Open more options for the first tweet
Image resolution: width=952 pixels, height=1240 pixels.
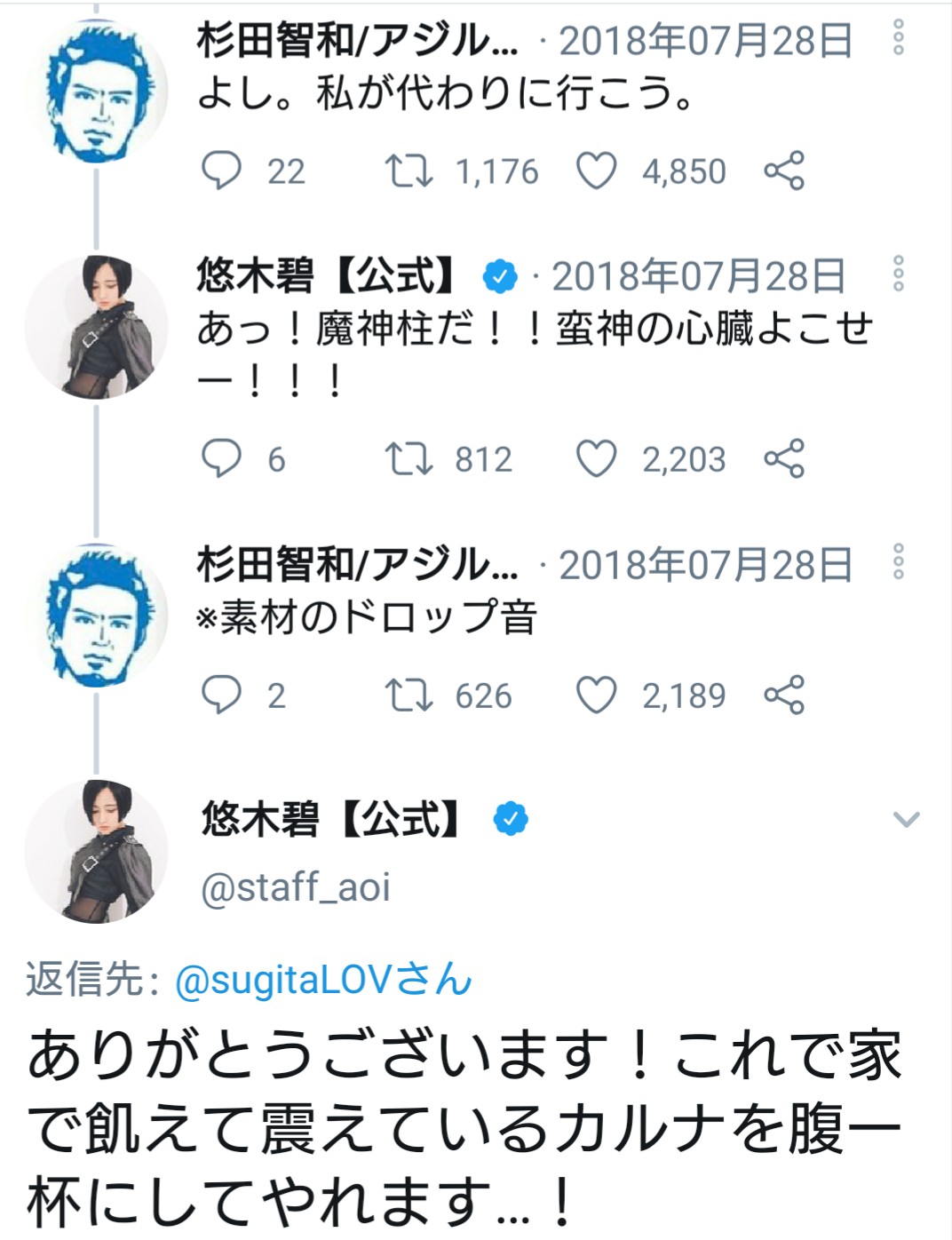pos(899,37)
